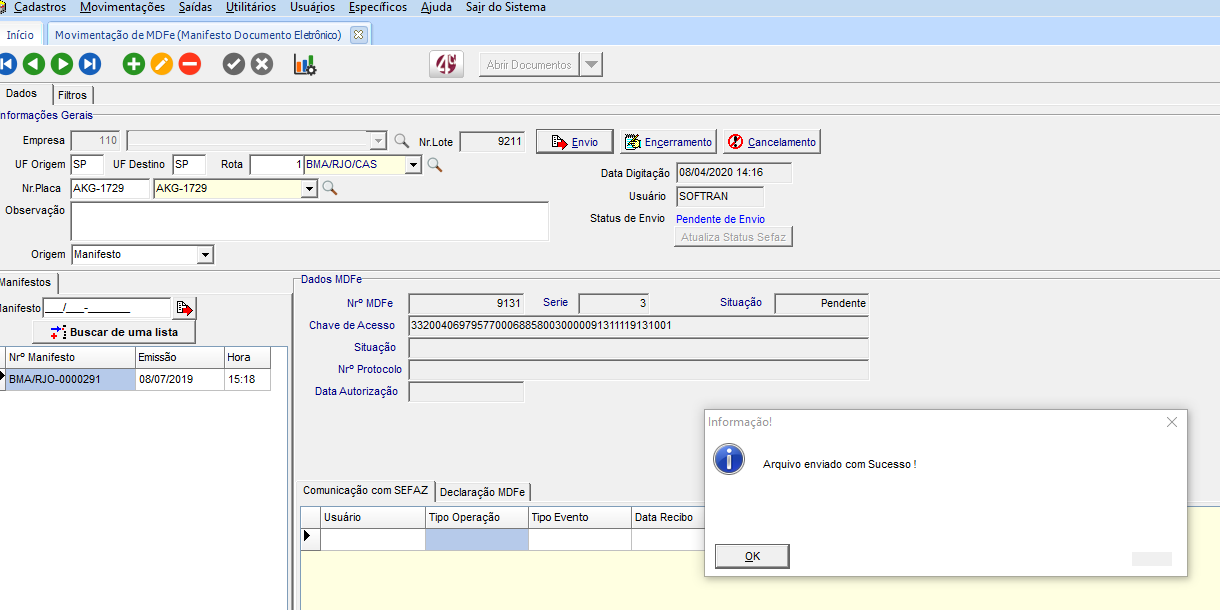Click the Nr.Placa text field
The height and width of the screenshot is (610, 1220).
(x=110, y=188)
